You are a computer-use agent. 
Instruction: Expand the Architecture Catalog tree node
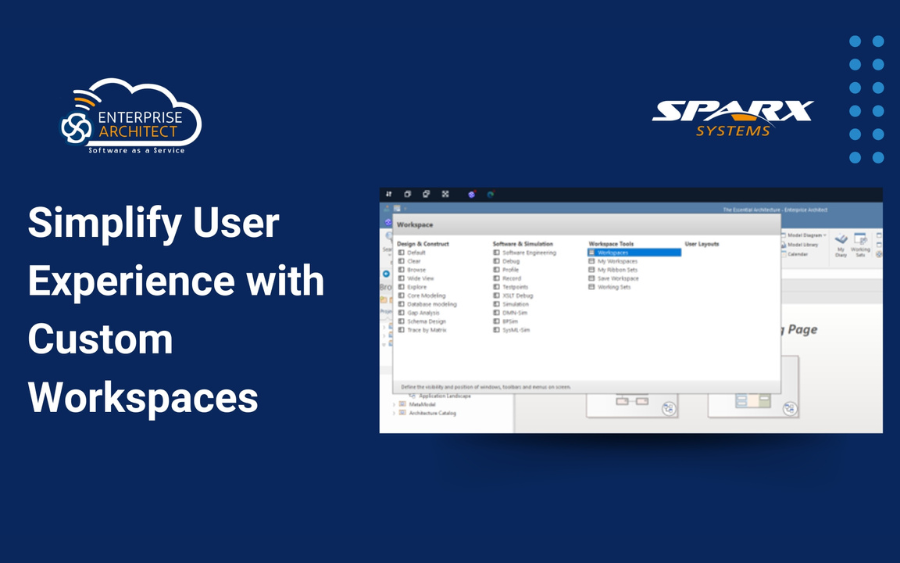point(394,413)
